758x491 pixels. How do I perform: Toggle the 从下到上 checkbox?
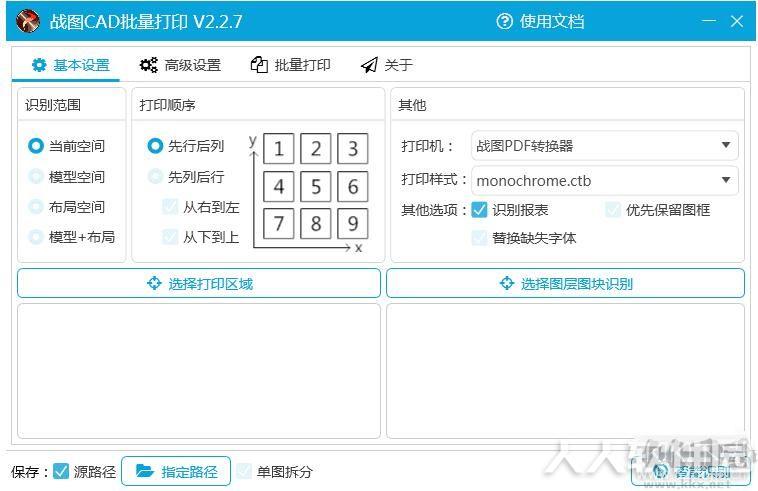pos(170,237)
